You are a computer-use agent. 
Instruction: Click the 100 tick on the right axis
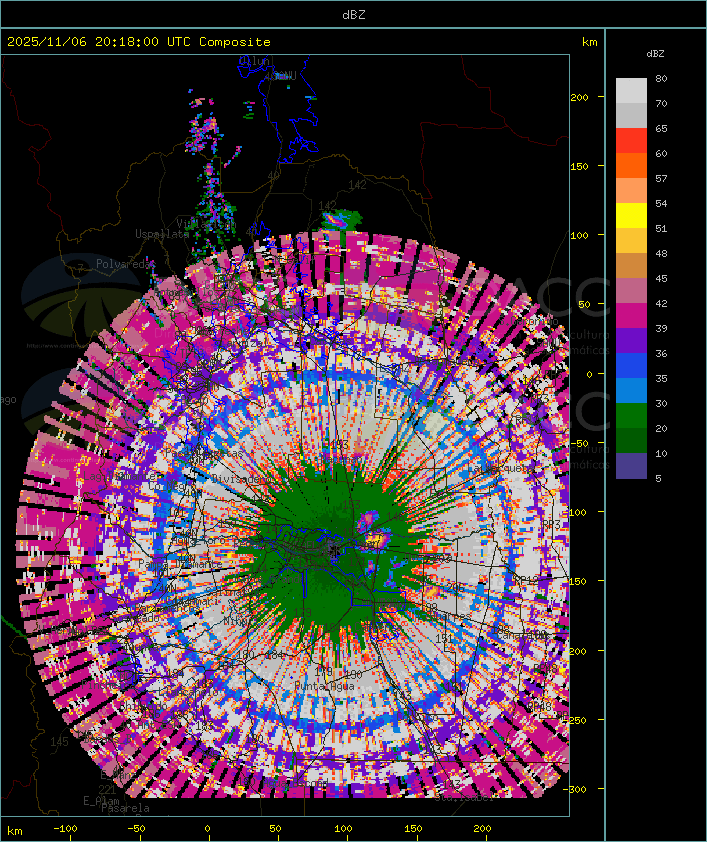tap(579, 235)
